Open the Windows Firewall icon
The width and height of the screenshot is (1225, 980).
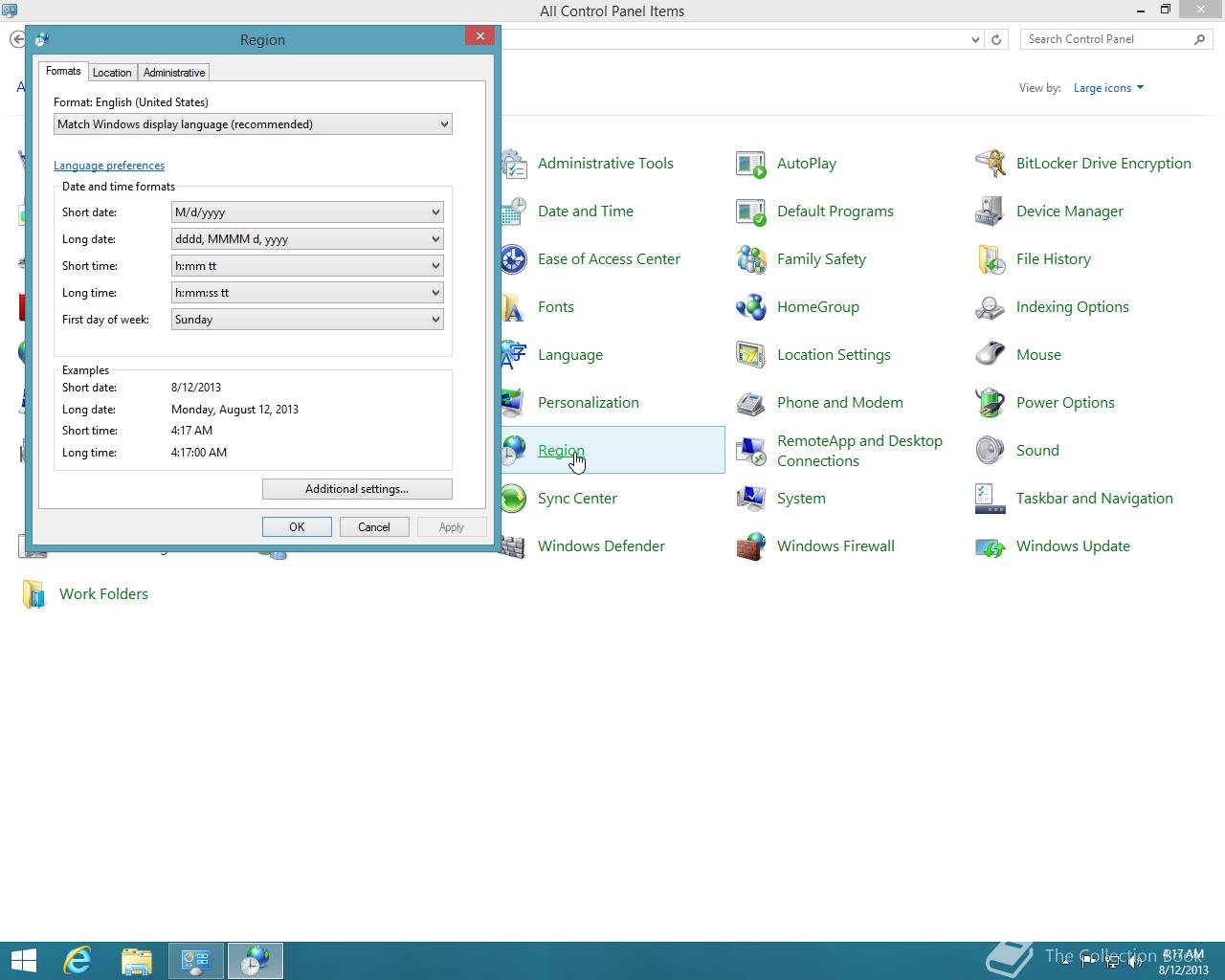click(751, 546)
